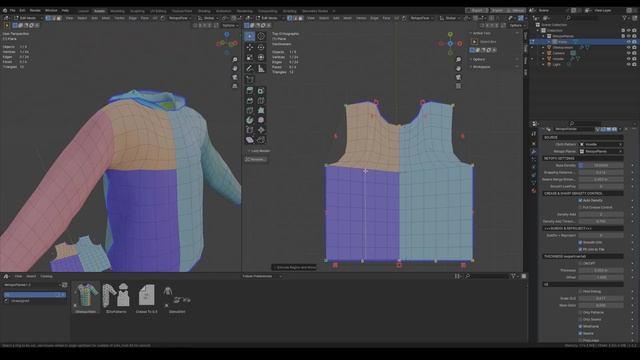
Task: Toggle the ON/OFF thickness checkbox
Action: pyautogui.click(x=580, y=263)
